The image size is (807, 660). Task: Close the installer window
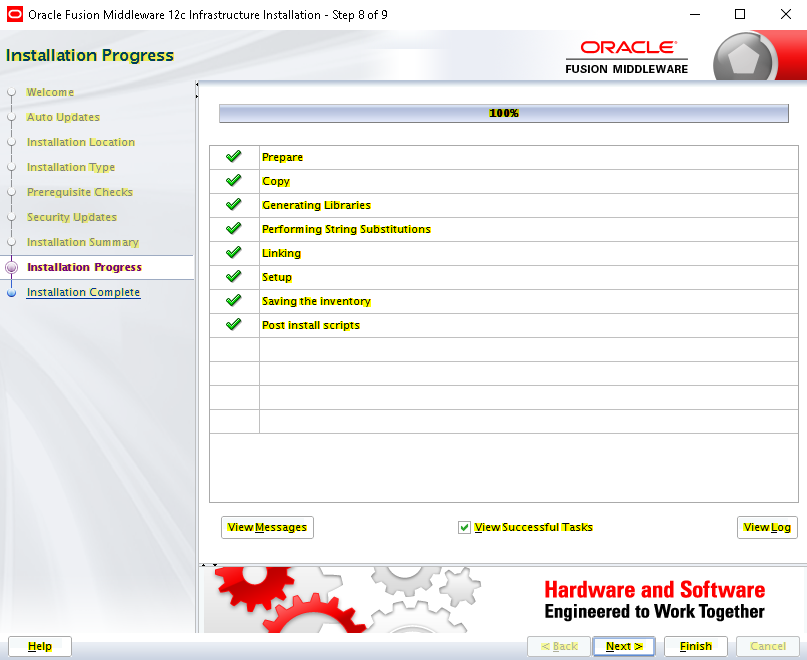point(785,14)
